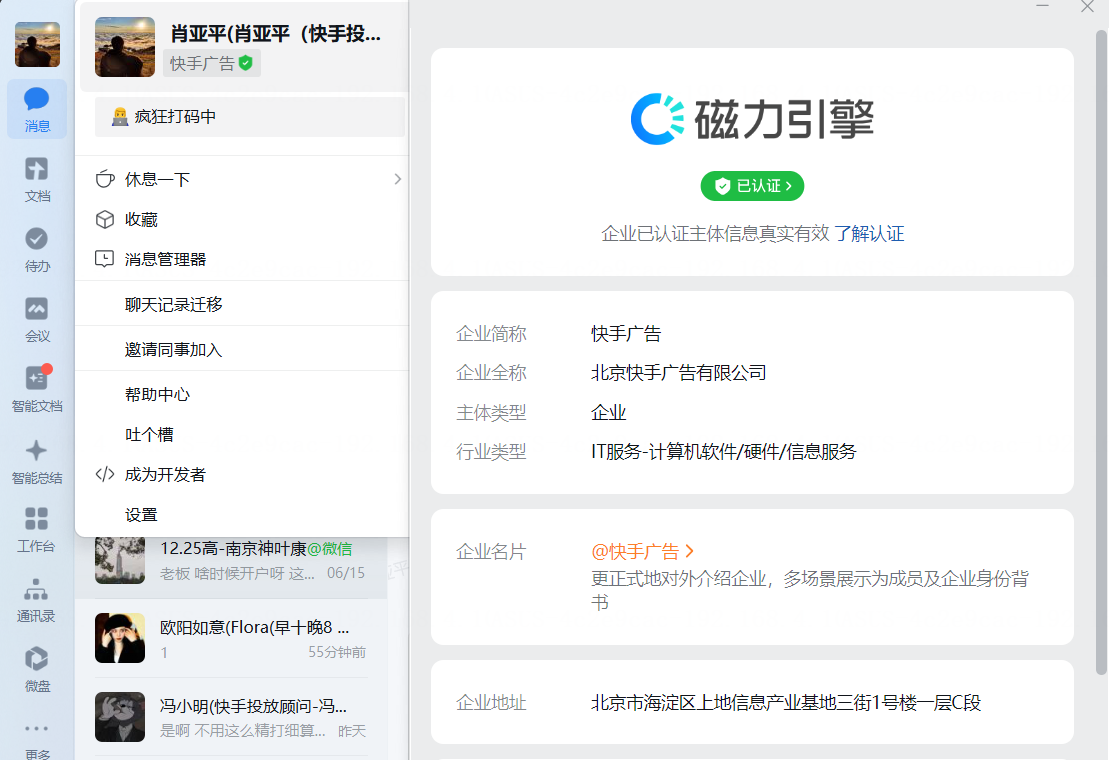Open the 待办 to-do sidebar icon
The width and height of the screenshot is (1109, 760).
pos(37,249)
